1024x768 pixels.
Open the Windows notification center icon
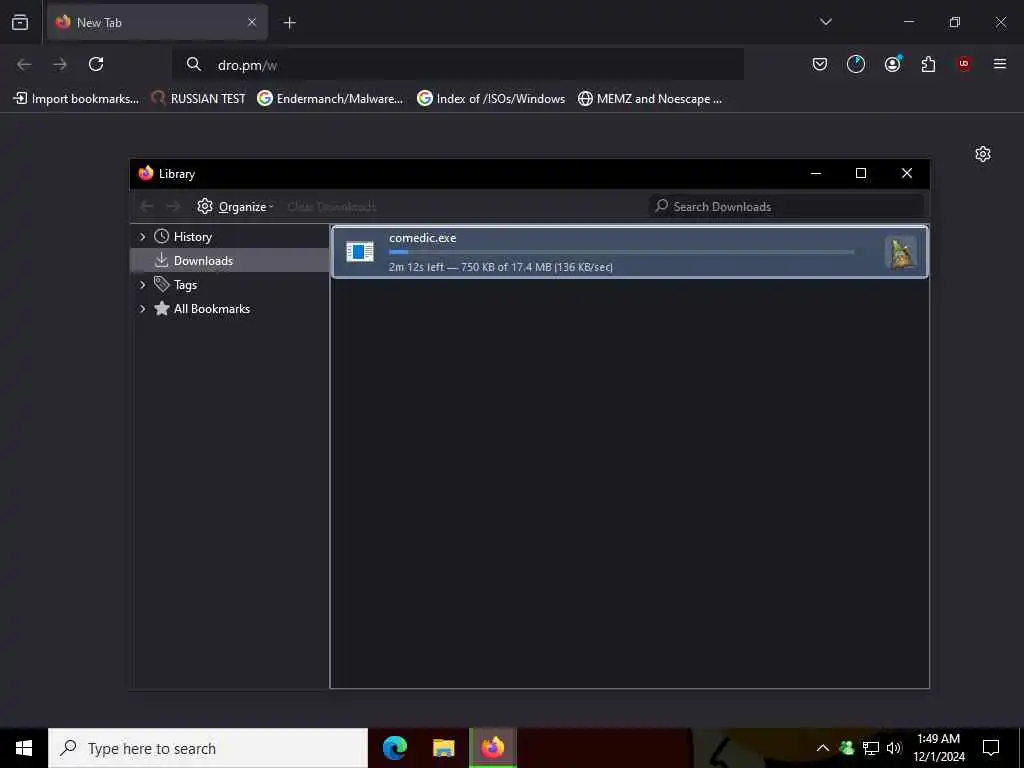point(991,748)
